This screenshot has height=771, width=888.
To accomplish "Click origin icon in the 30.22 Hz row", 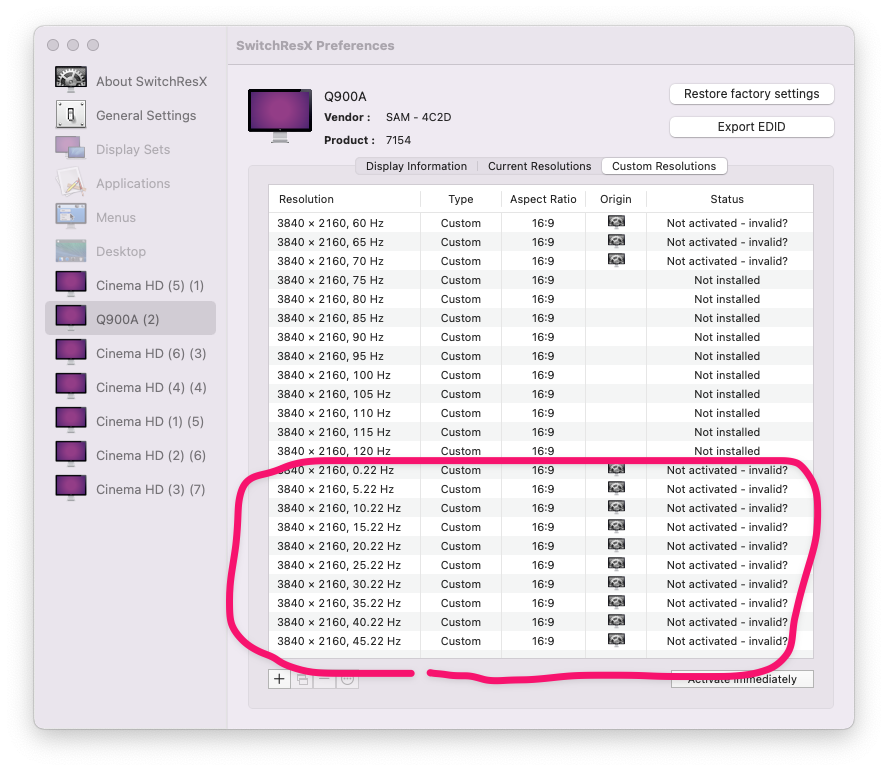I will (616, 583).
